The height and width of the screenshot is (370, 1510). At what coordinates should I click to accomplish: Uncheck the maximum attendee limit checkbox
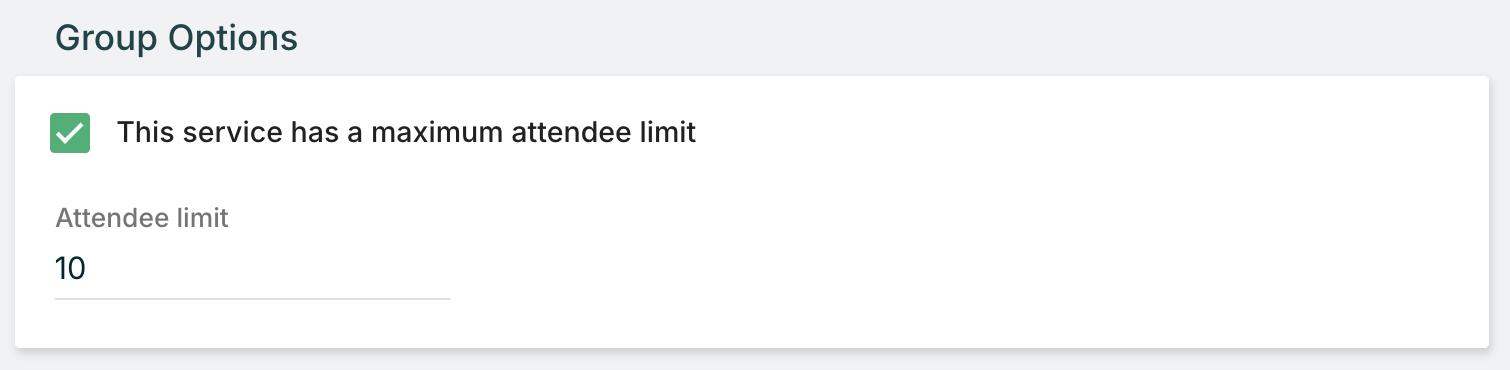pos(70,133)
